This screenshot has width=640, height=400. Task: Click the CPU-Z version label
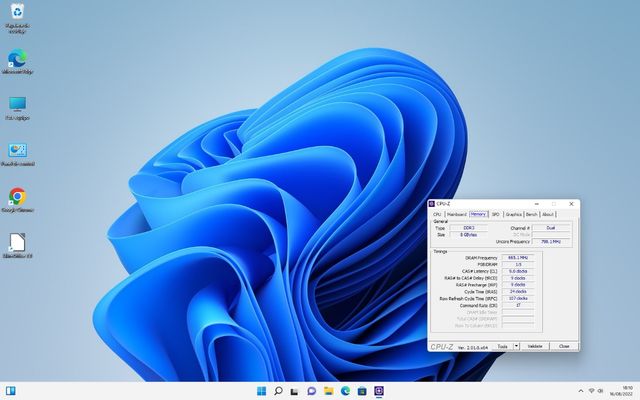(473, 347)
